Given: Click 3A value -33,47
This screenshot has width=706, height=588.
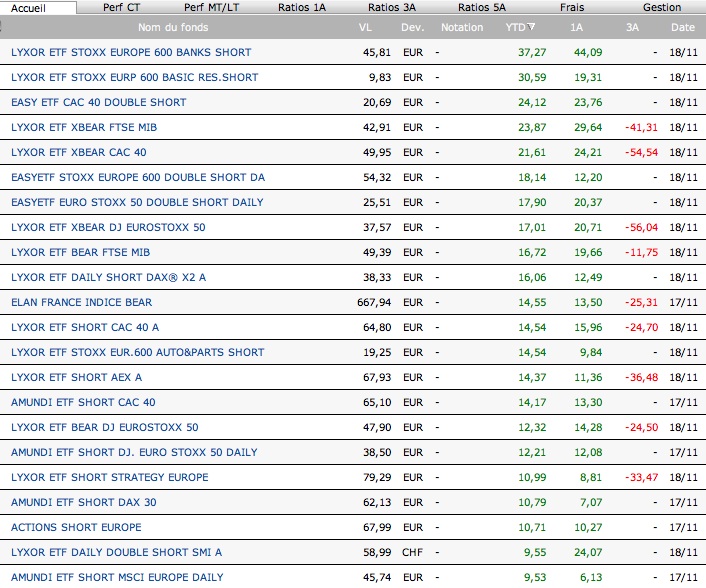Looking at the screenshot, I should [641, 477].
